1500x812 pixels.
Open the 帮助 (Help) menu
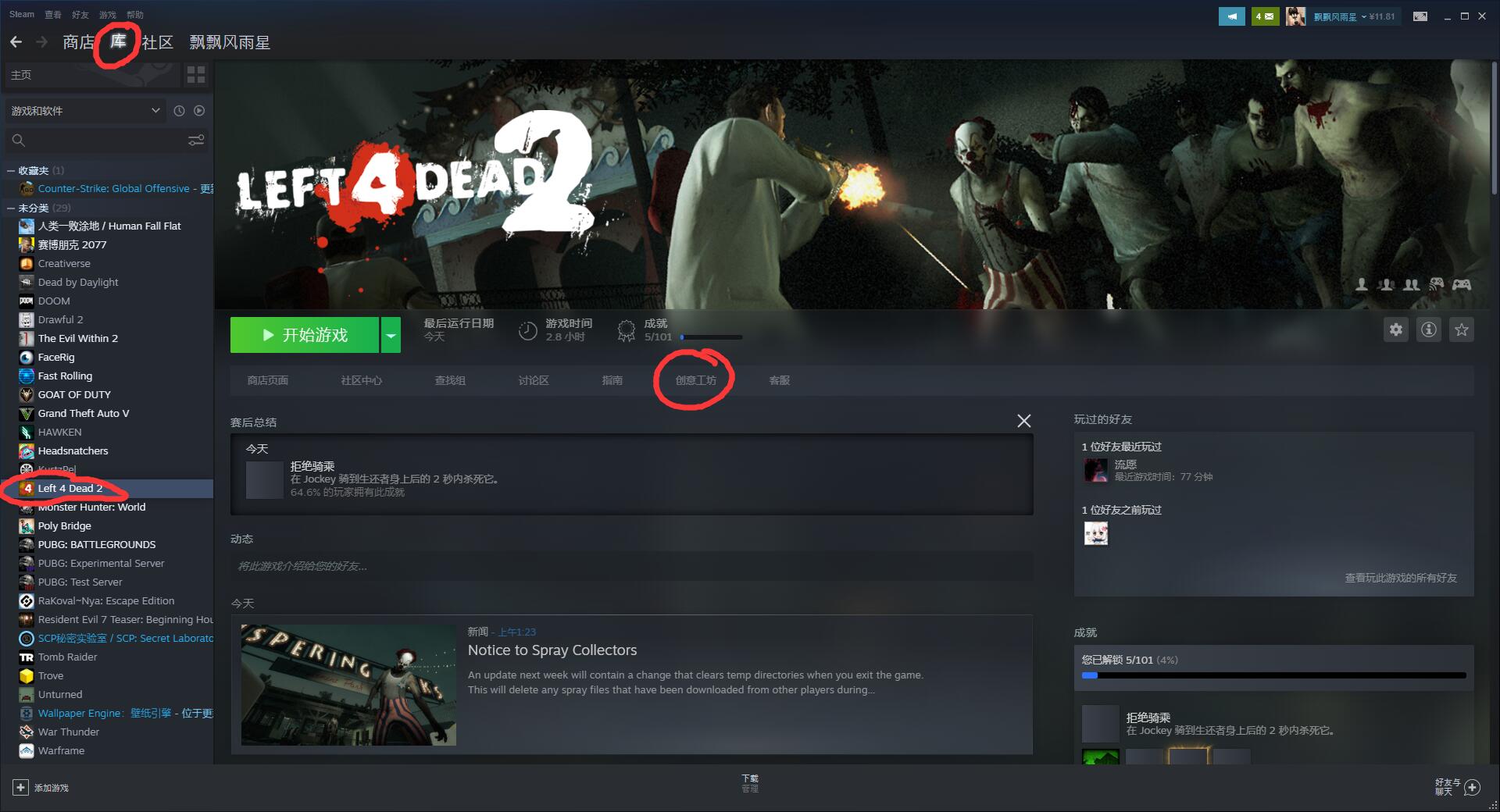click(135, 14)
